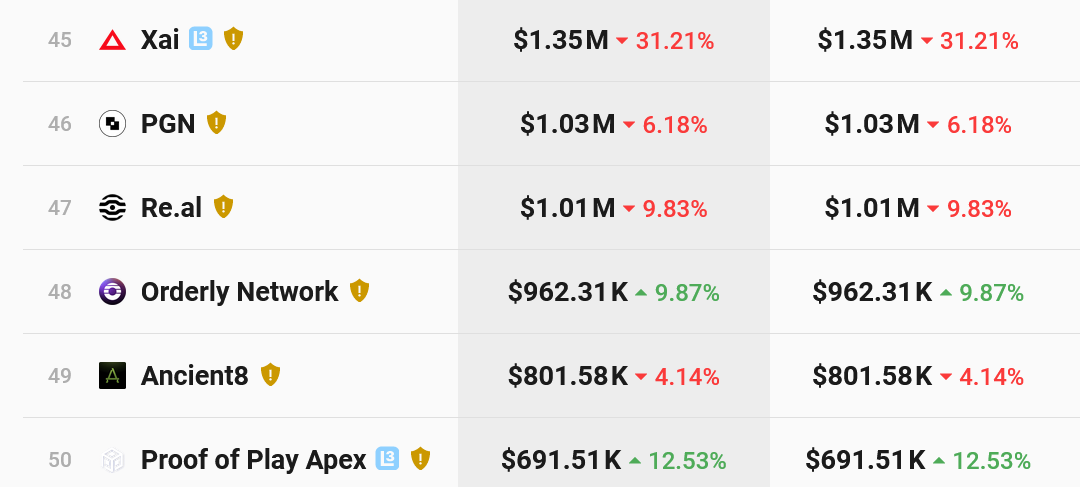Click the Orderly Network warning shield
The image size is (1080, 487).
(360, 291)
